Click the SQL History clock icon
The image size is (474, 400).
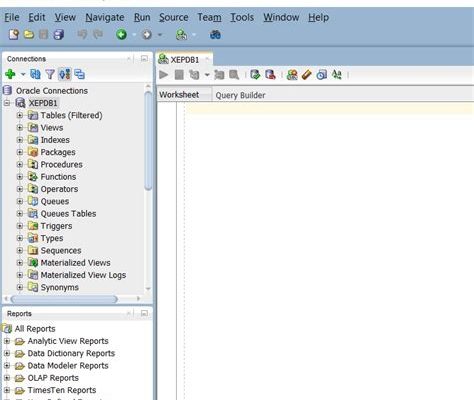(321, 75)
